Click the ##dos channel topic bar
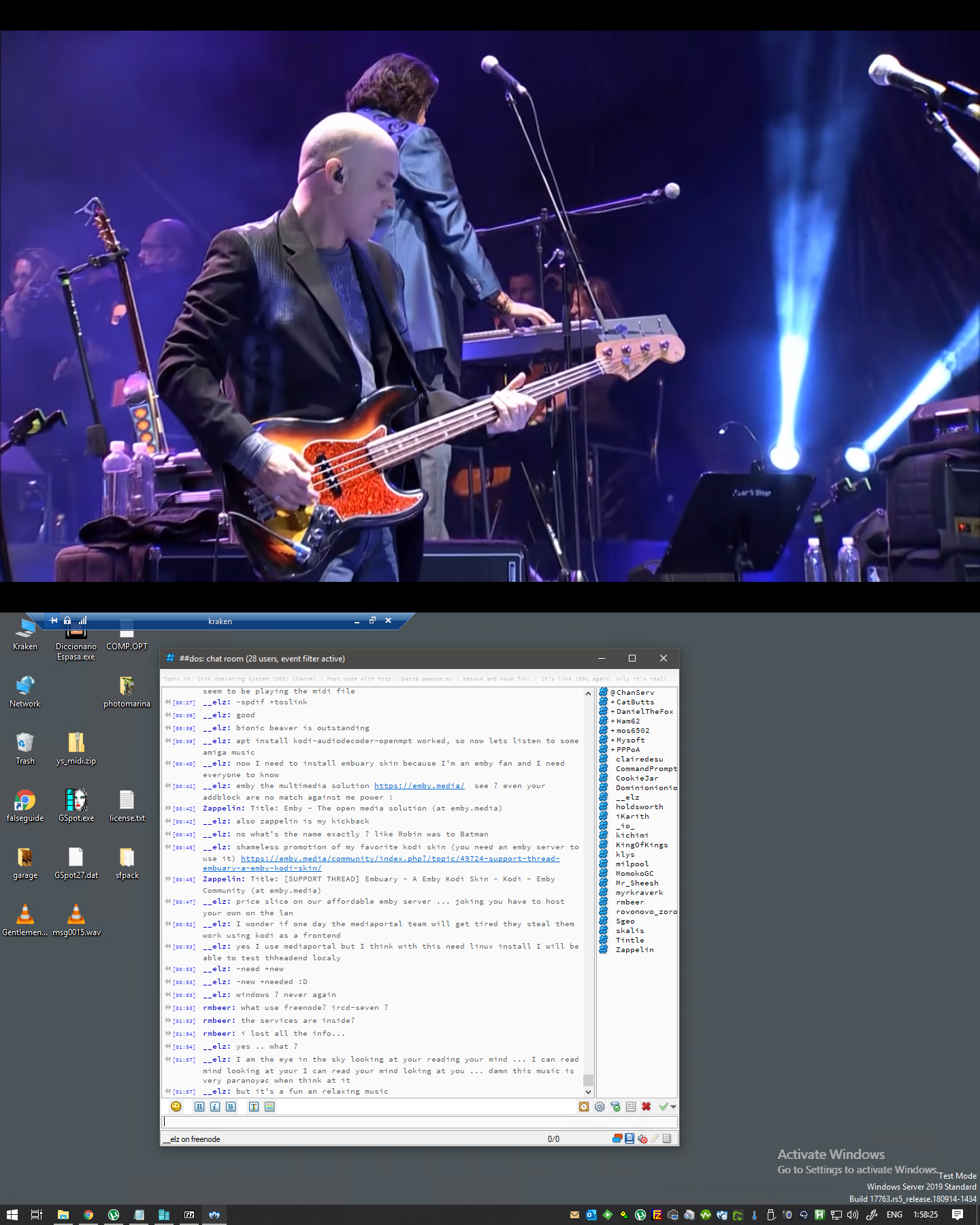Viewport: 980px width, 1225px height. pos(420,679)
